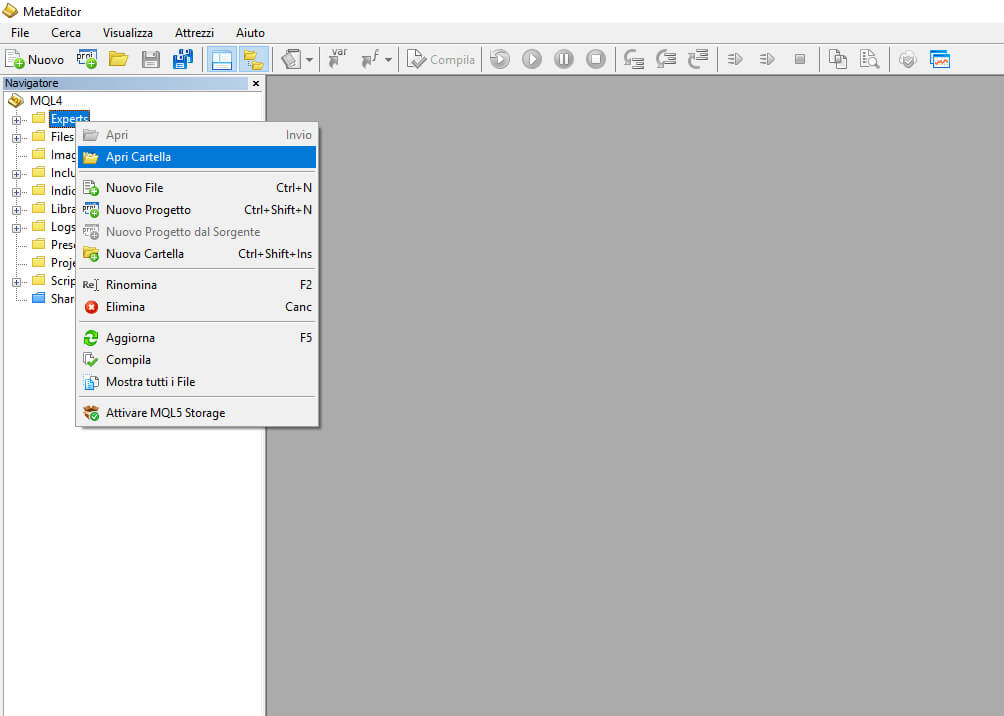Choose Apri Cartella from context menu

[x=197, y=157]
